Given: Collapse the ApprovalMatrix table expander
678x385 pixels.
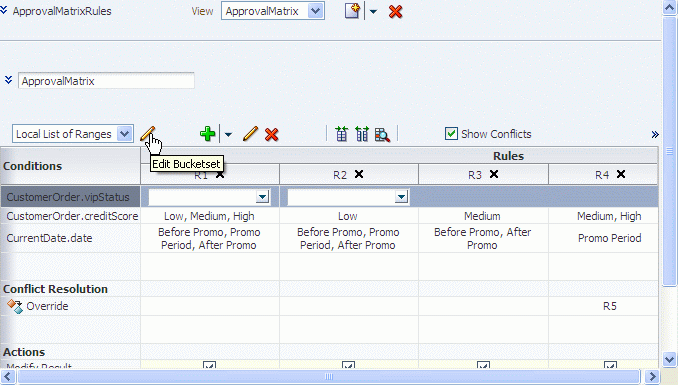Looking at the screenshot, I should [8, 80].
